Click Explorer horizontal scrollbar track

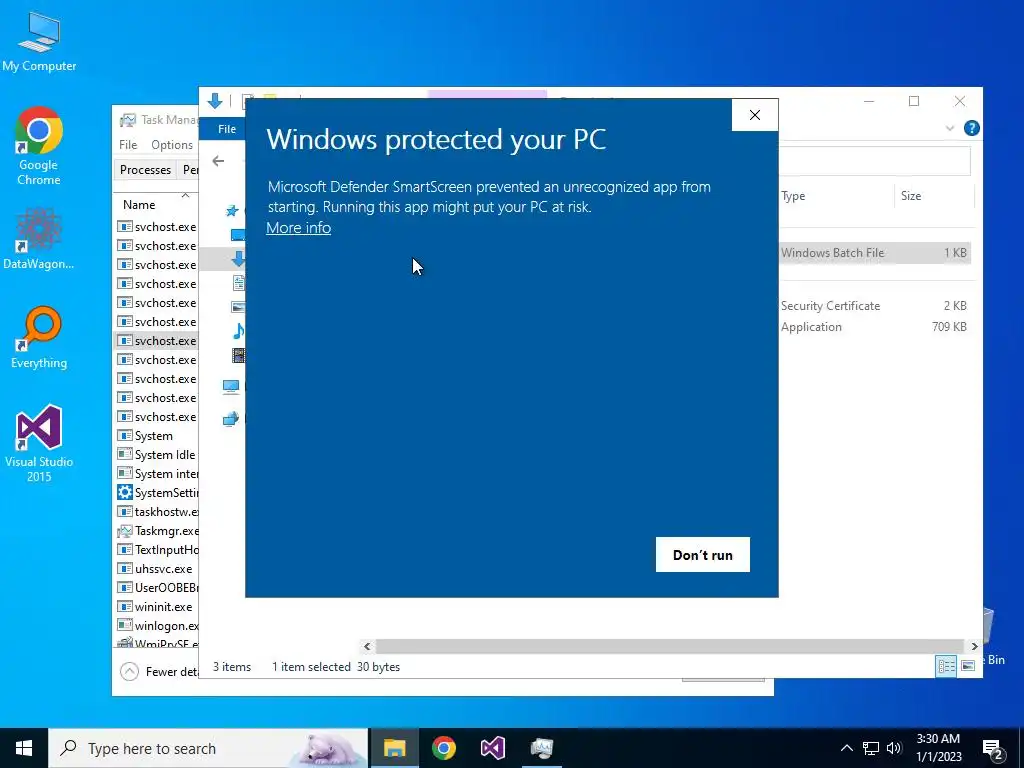tap(670, 647)
